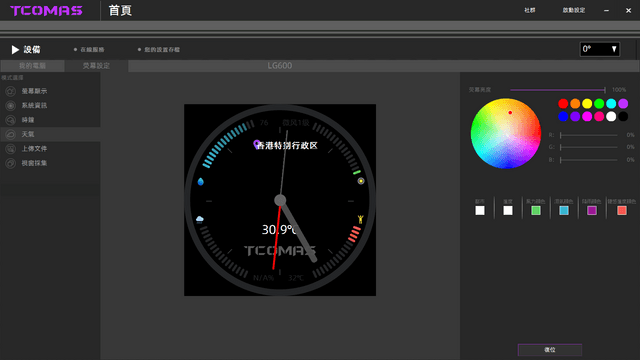Select the white preset color circle

tap(611, 116)
